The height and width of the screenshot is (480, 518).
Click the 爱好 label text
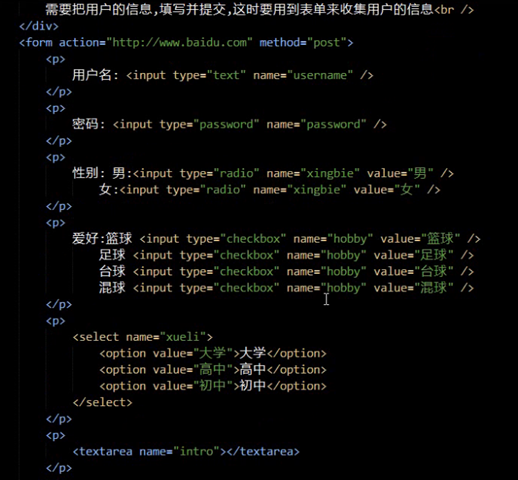[85, 238]
